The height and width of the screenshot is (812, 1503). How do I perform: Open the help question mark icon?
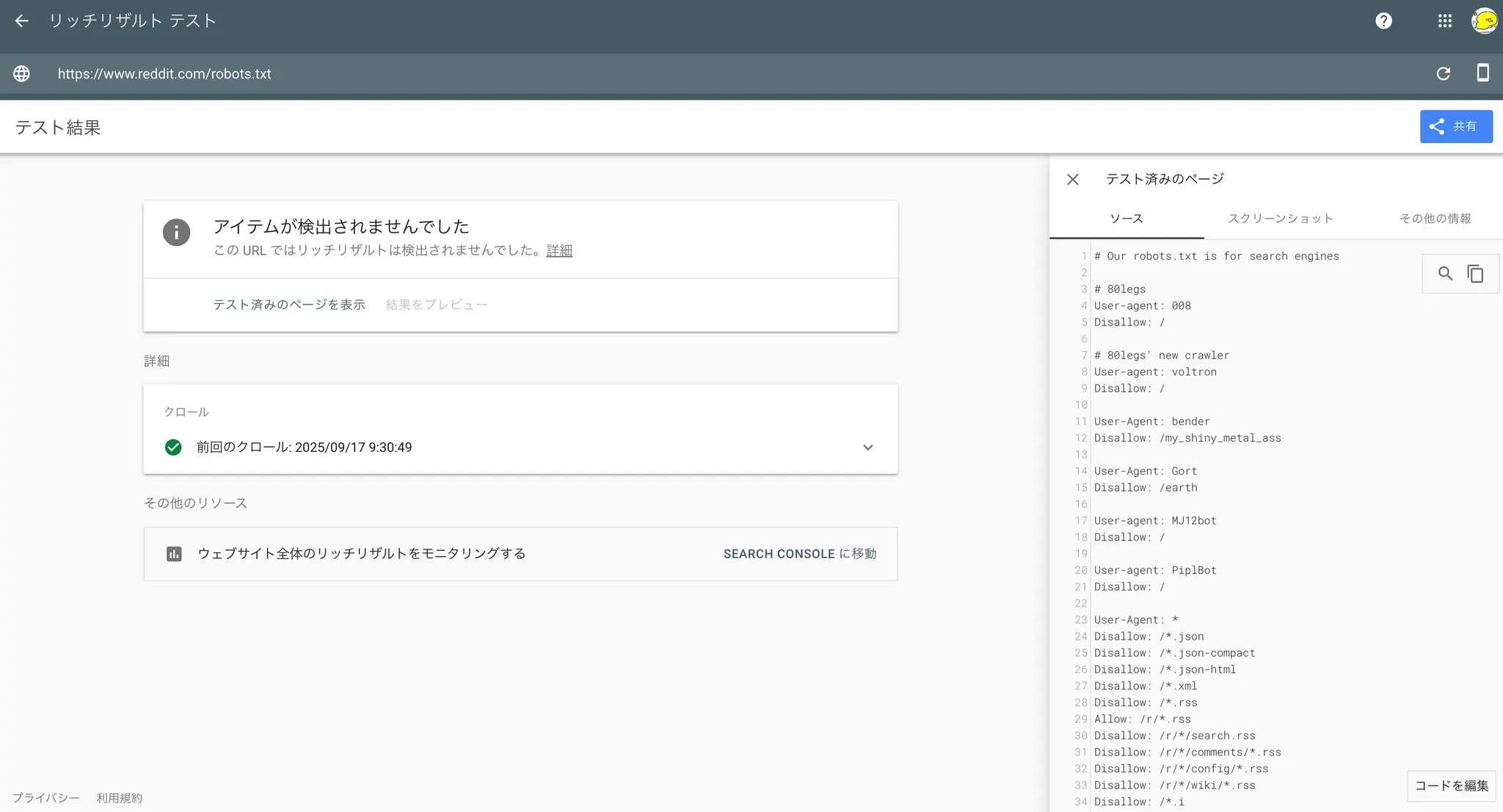click(1383, 21)
